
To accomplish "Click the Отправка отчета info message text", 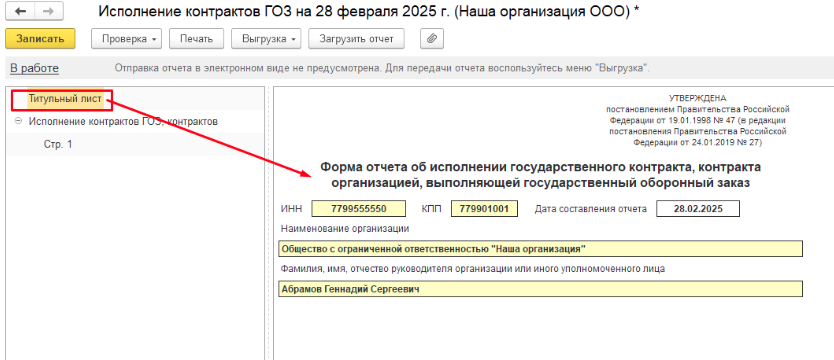I will (382, 69).
